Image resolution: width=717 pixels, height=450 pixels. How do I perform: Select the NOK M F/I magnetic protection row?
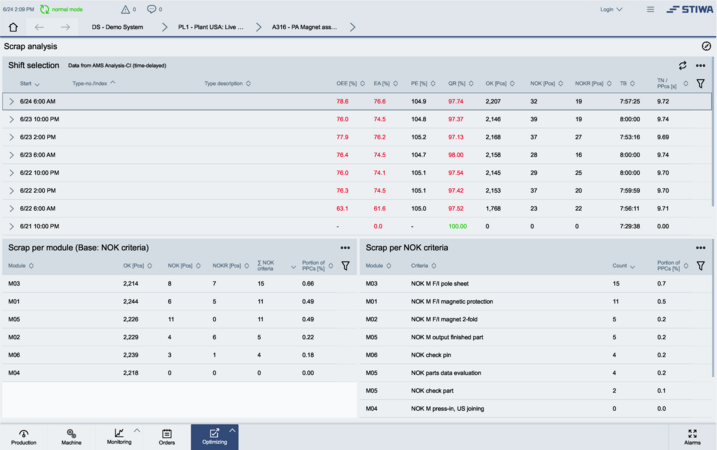536,301
